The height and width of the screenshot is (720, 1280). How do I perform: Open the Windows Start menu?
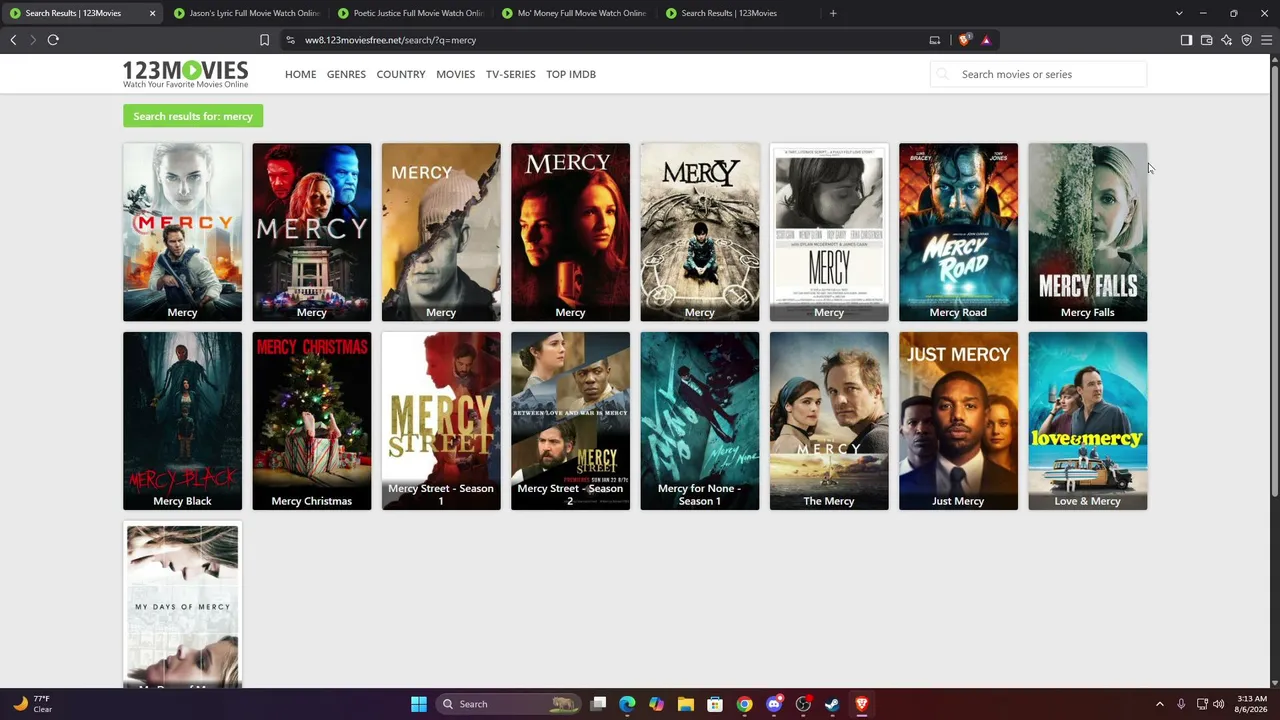point(419,704)
